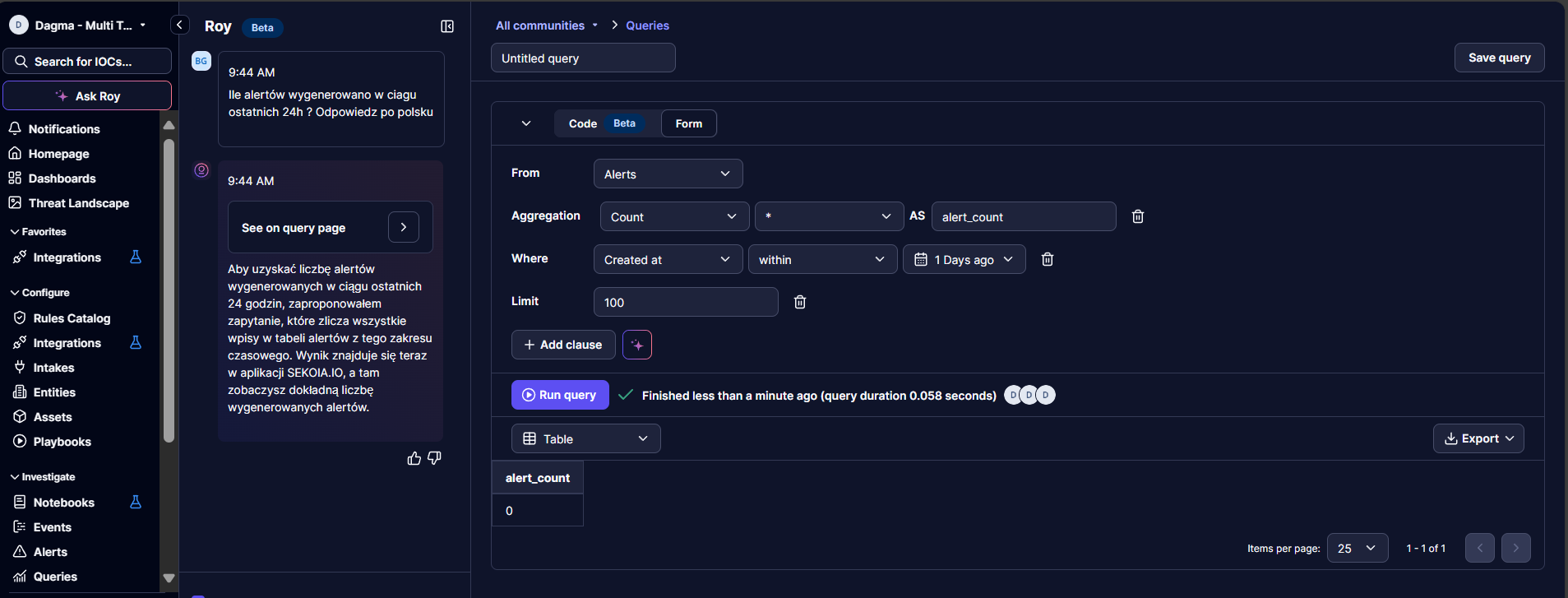Open Rules Catalog in the sidebar
The height and width of the screenshot is (598, 1568).
coord(72,318)
